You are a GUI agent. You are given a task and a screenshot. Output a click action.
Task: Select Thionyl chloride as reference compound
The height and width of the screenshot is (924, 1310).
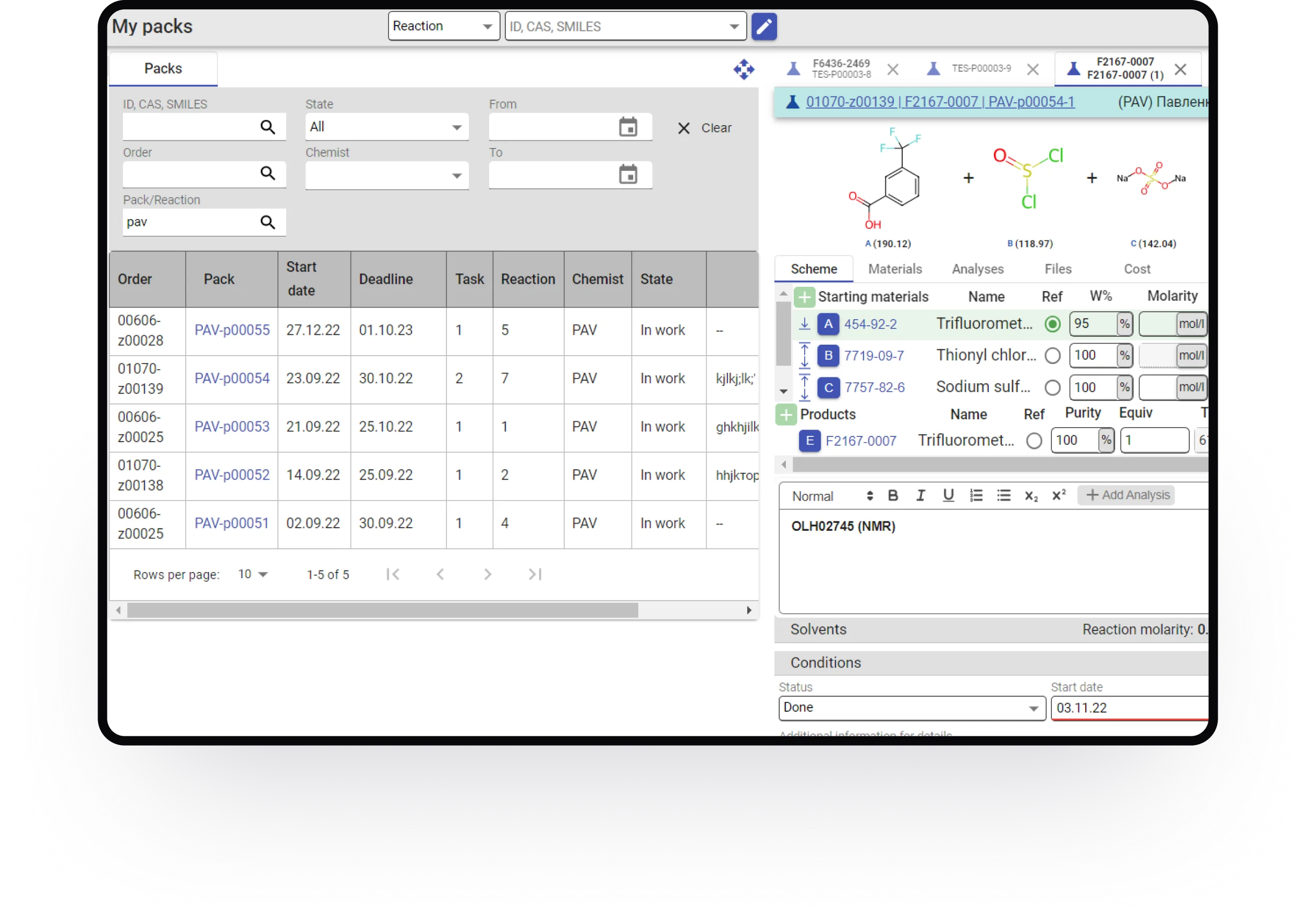pos(1052,356)
